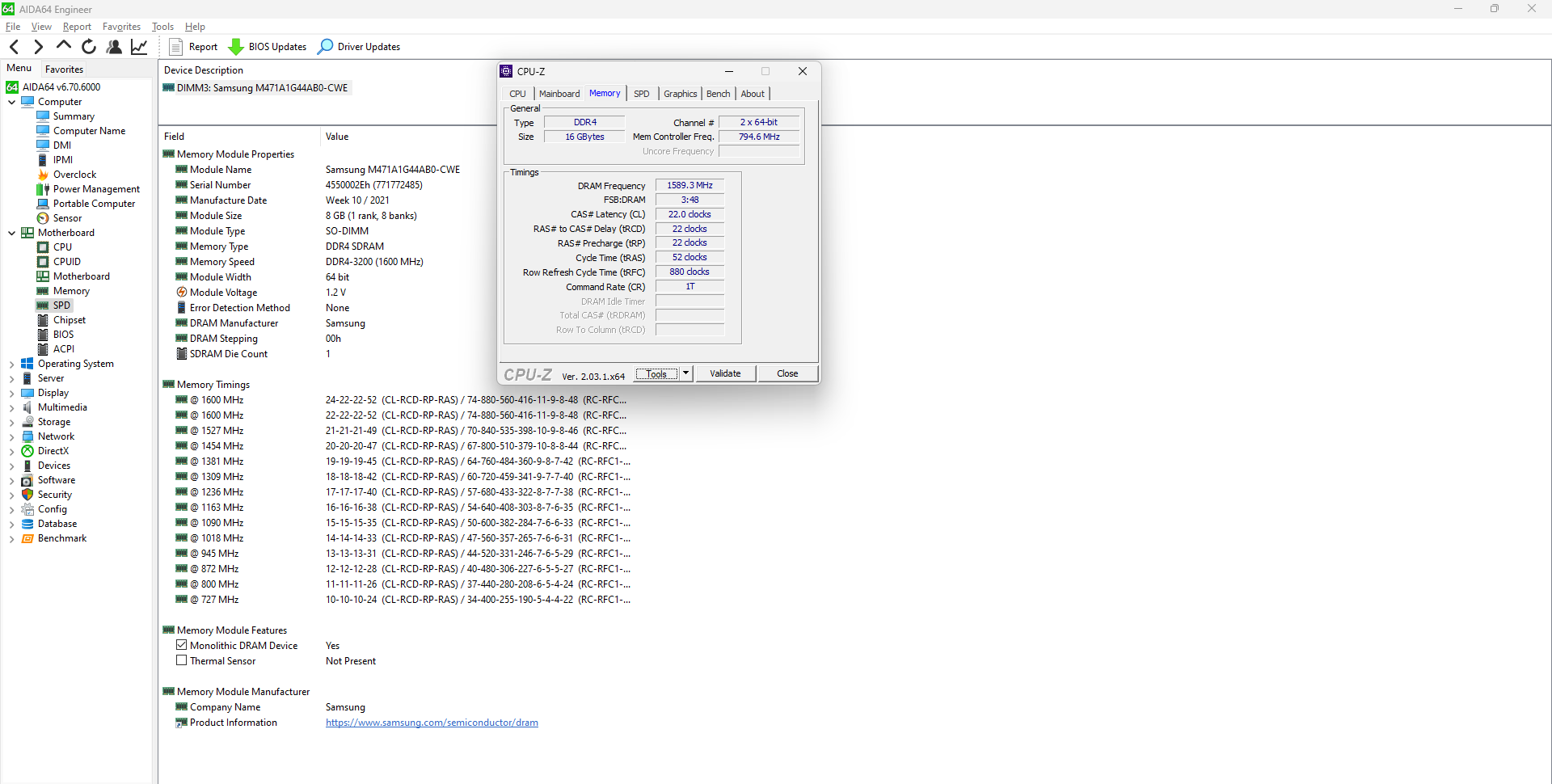Open the Favorites menu

[121, 27]
